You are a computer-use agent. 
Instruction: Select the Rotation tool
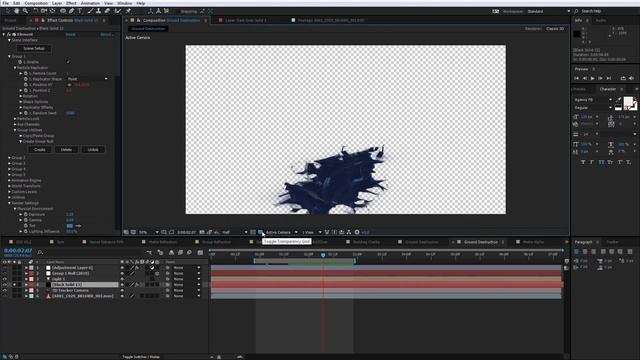click(x=35, y=11)
